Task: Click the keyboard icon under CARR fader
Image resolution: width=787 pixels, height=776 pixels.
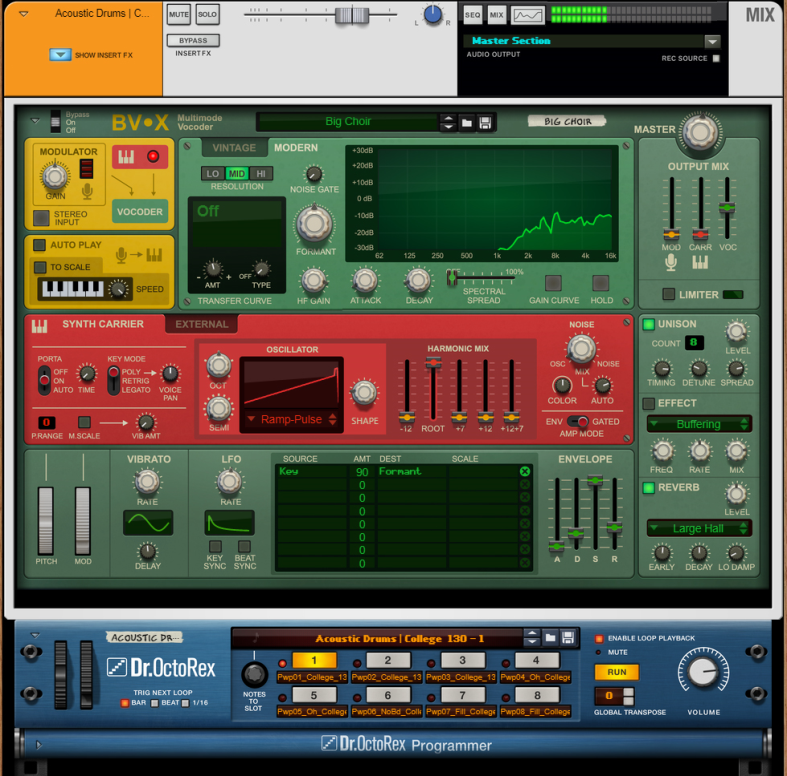Action: [x=700, y=262]
